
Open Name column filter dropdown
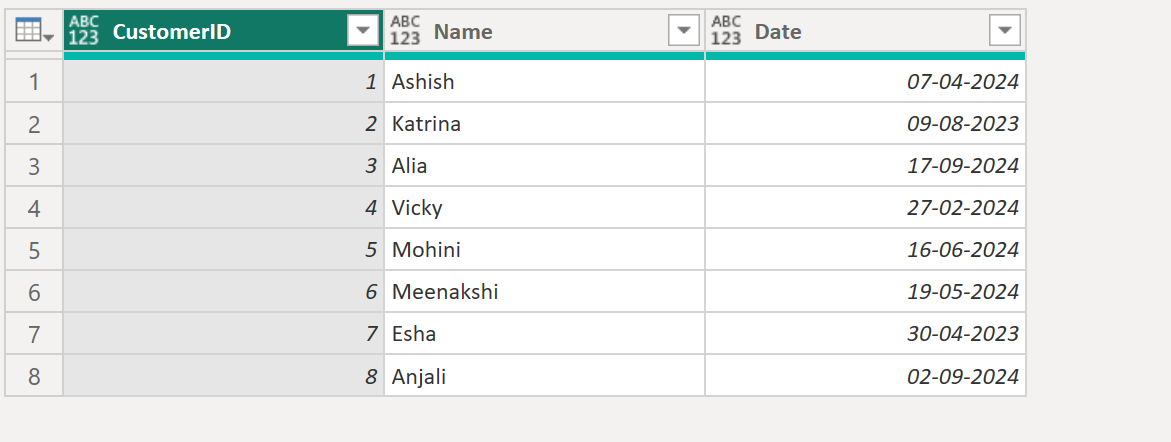coord(683,32)
